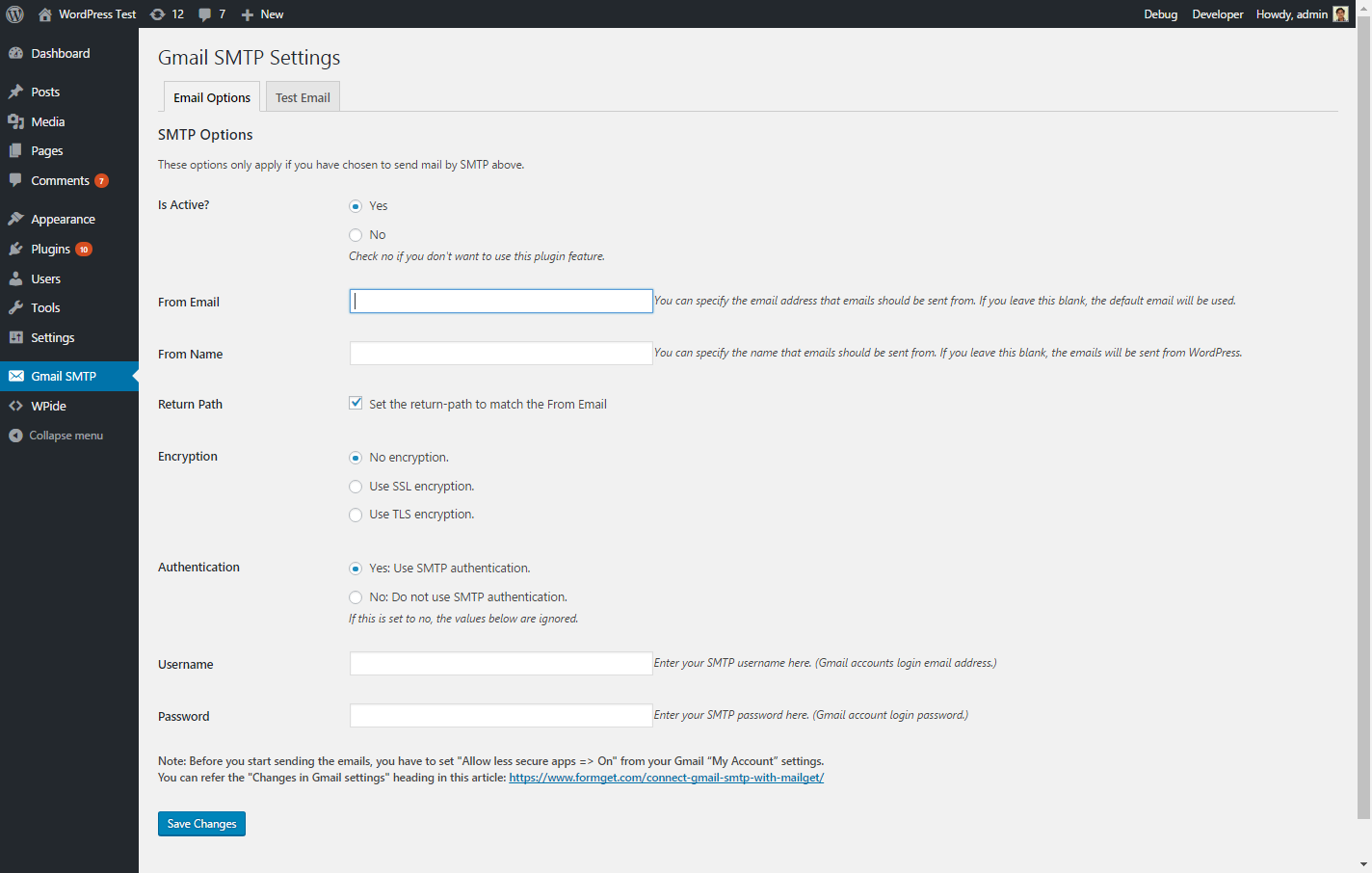Viewport: 1372px width, 873px height.
Task: Open the New content dropdown
Action: pos(262,14)
